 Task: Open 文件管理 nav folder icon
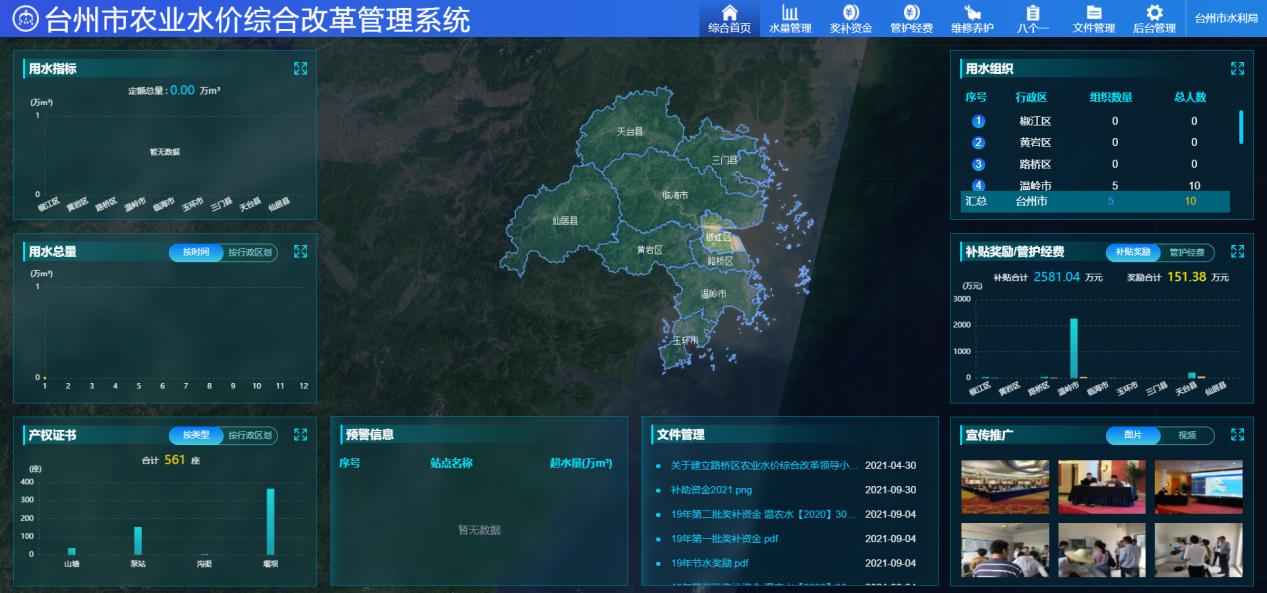(1094, 12)
